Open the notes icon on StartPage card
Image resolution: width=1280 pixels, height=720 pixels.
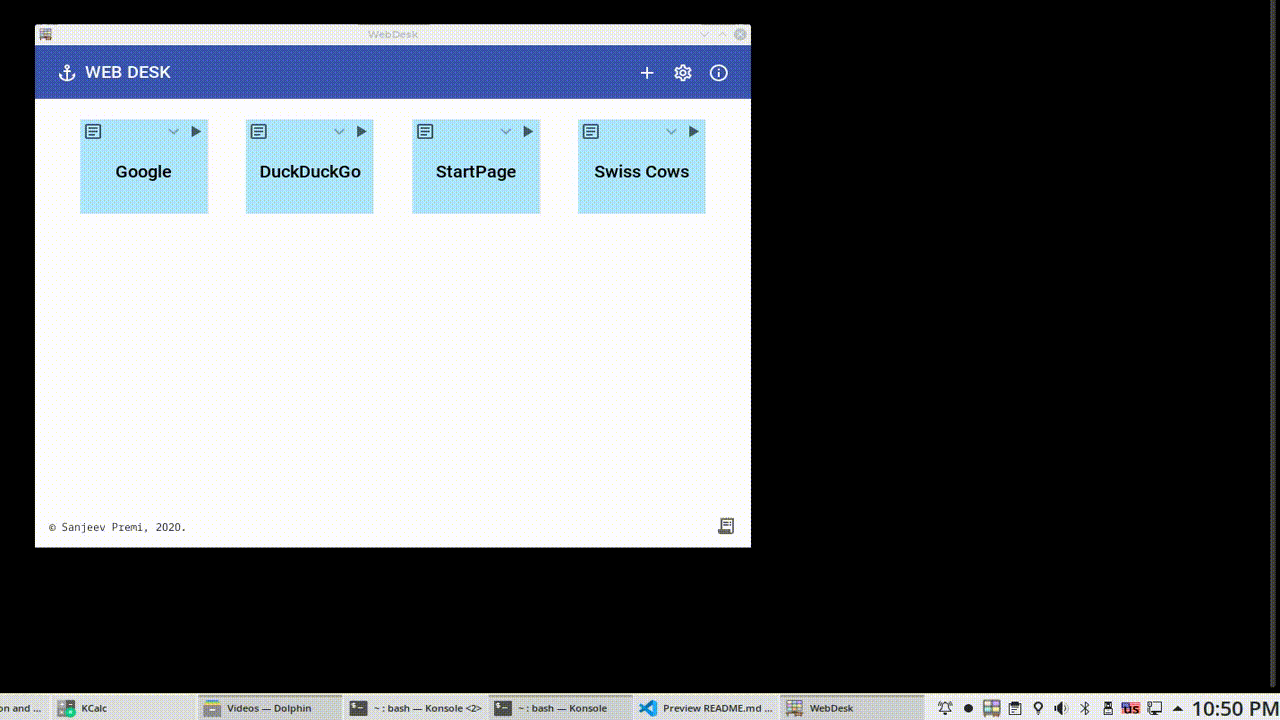pyautogui.click(x=425, y=131)
